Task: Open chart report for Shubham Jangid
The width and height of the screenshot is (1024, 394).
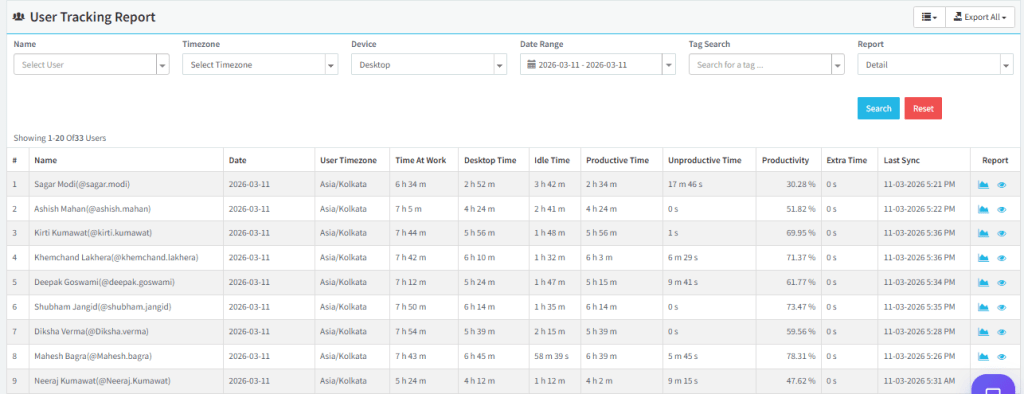Action: (x=983, y=307)
